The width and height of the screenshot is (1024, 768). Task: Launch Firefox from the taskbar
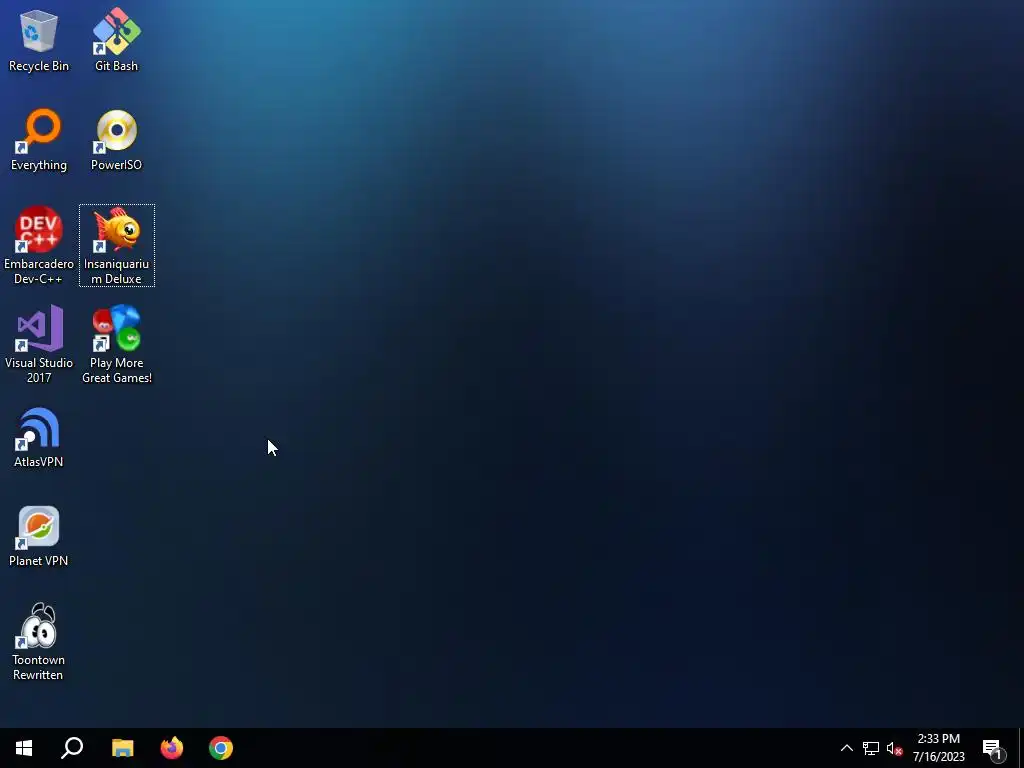pyautogui.click(x=172, y=748)
